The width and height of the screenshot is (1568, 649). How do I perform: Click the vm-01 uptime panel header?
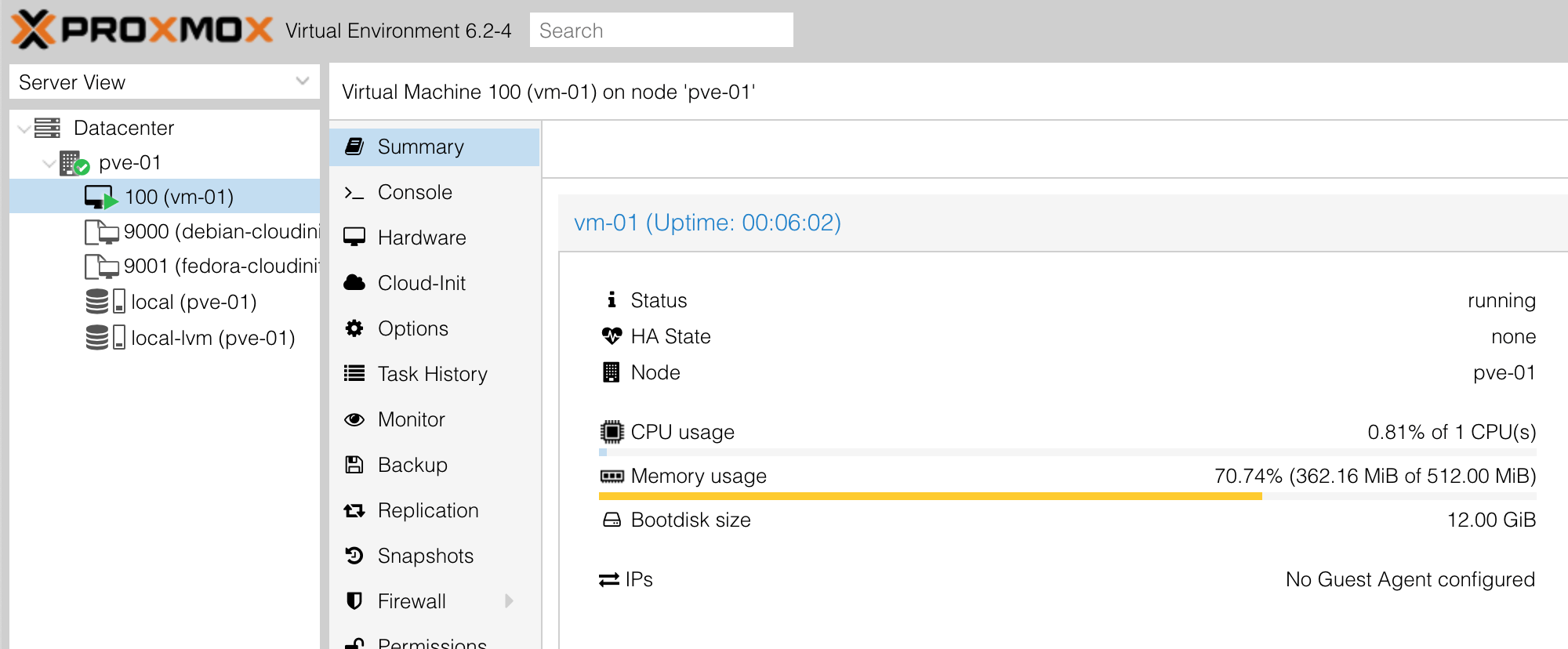click(1063, 223)
